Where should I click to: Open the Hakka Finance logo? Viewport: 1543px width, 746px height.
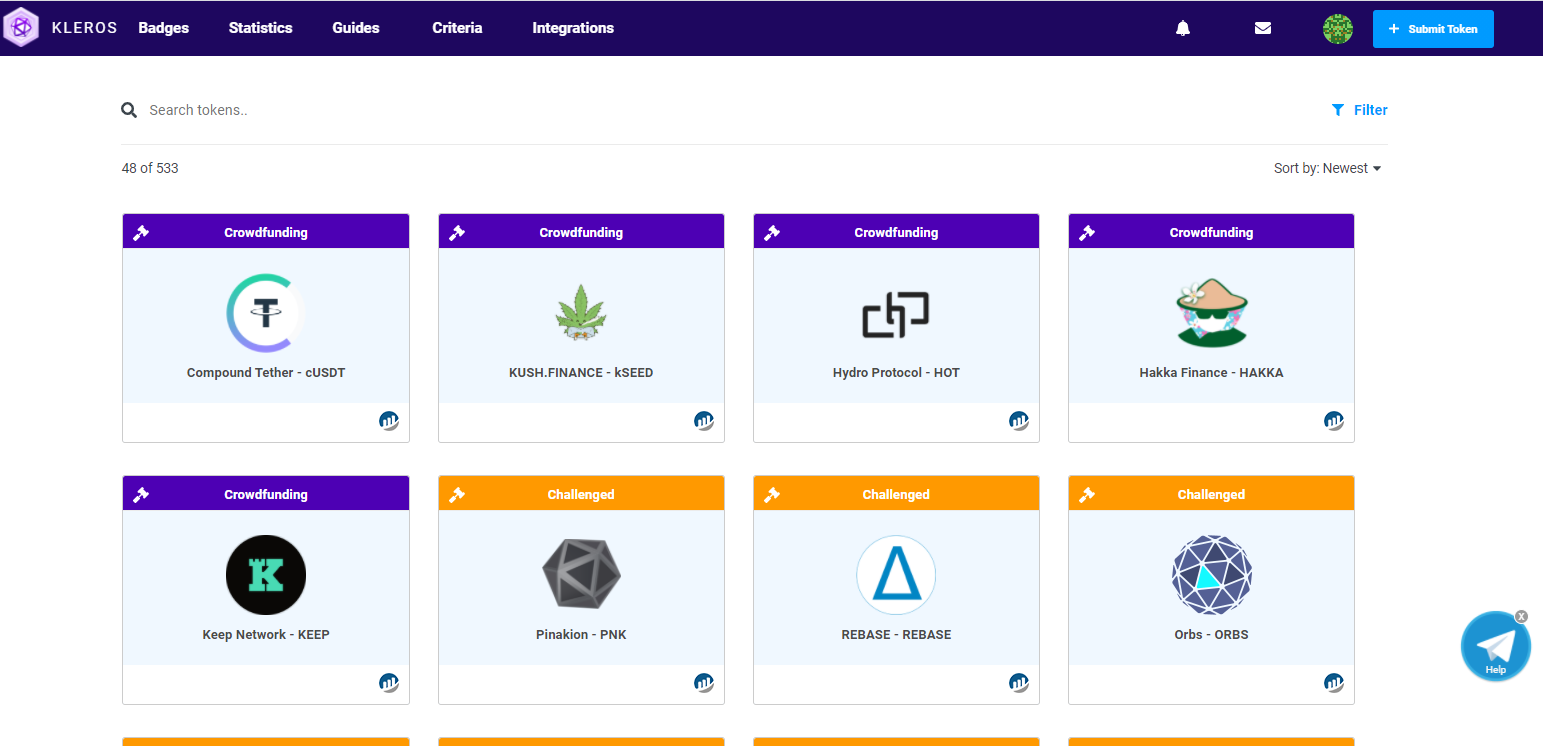click(1211, 313)
